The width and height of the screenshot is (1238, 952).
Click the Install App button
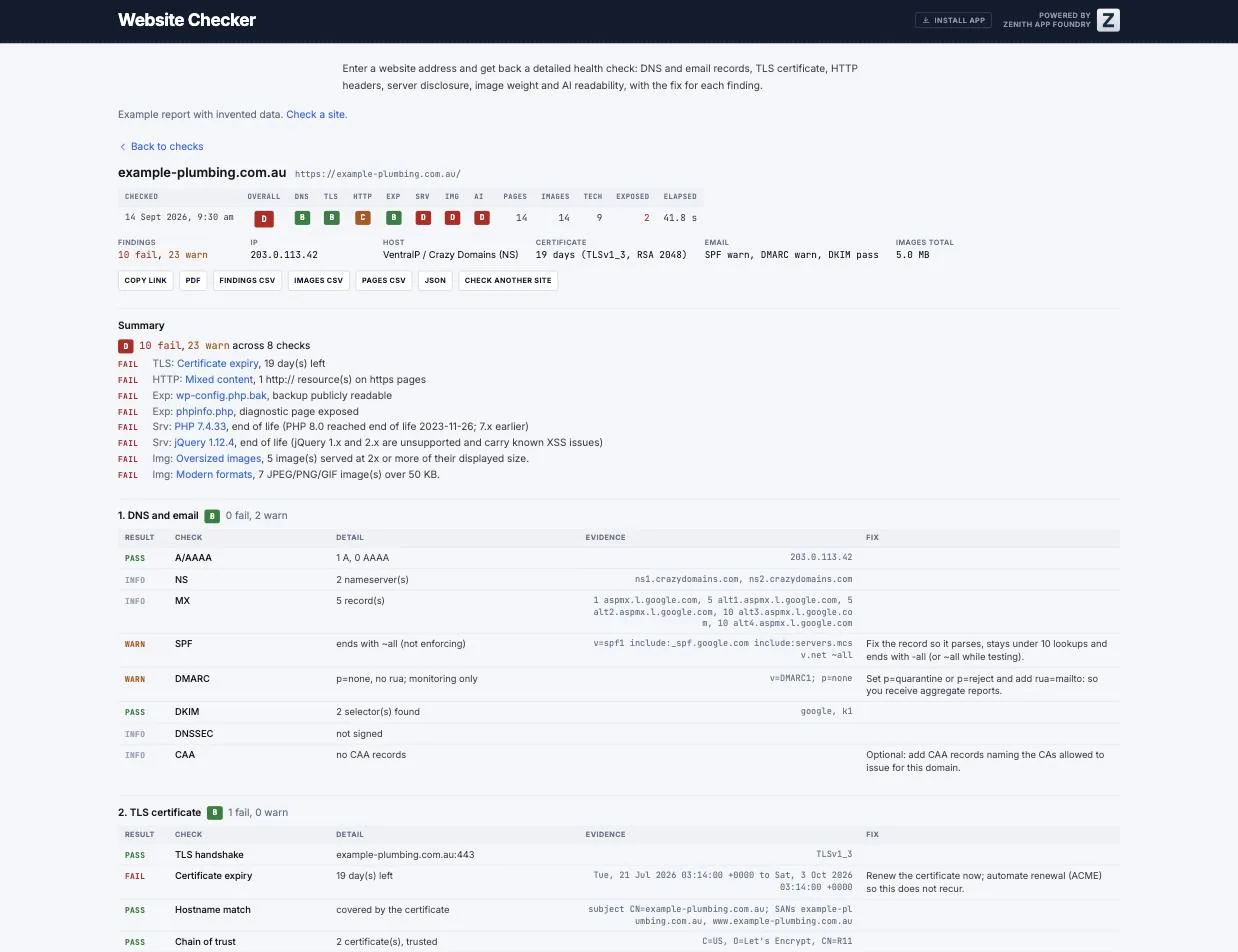point(953,20)
